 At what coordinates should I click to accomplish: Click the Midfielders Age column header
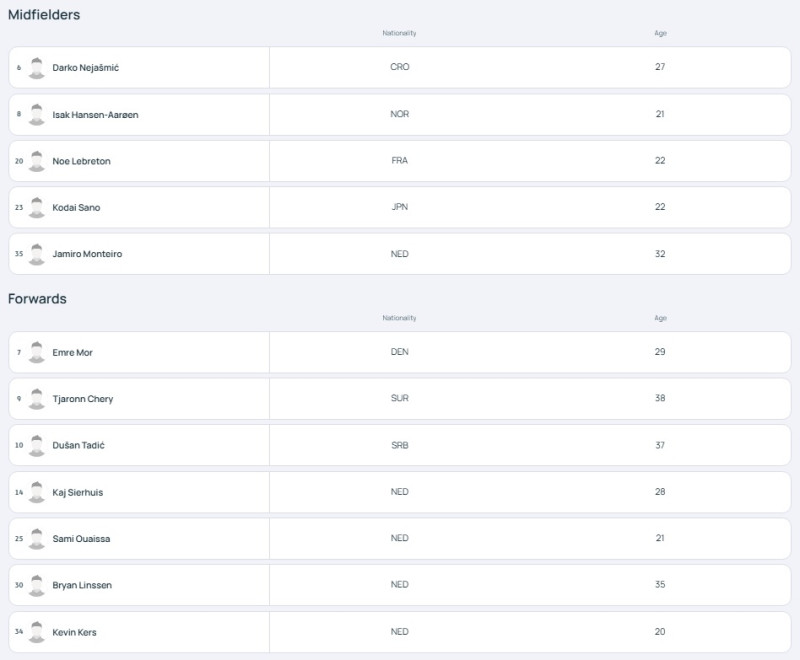click(x=660, y=33)
